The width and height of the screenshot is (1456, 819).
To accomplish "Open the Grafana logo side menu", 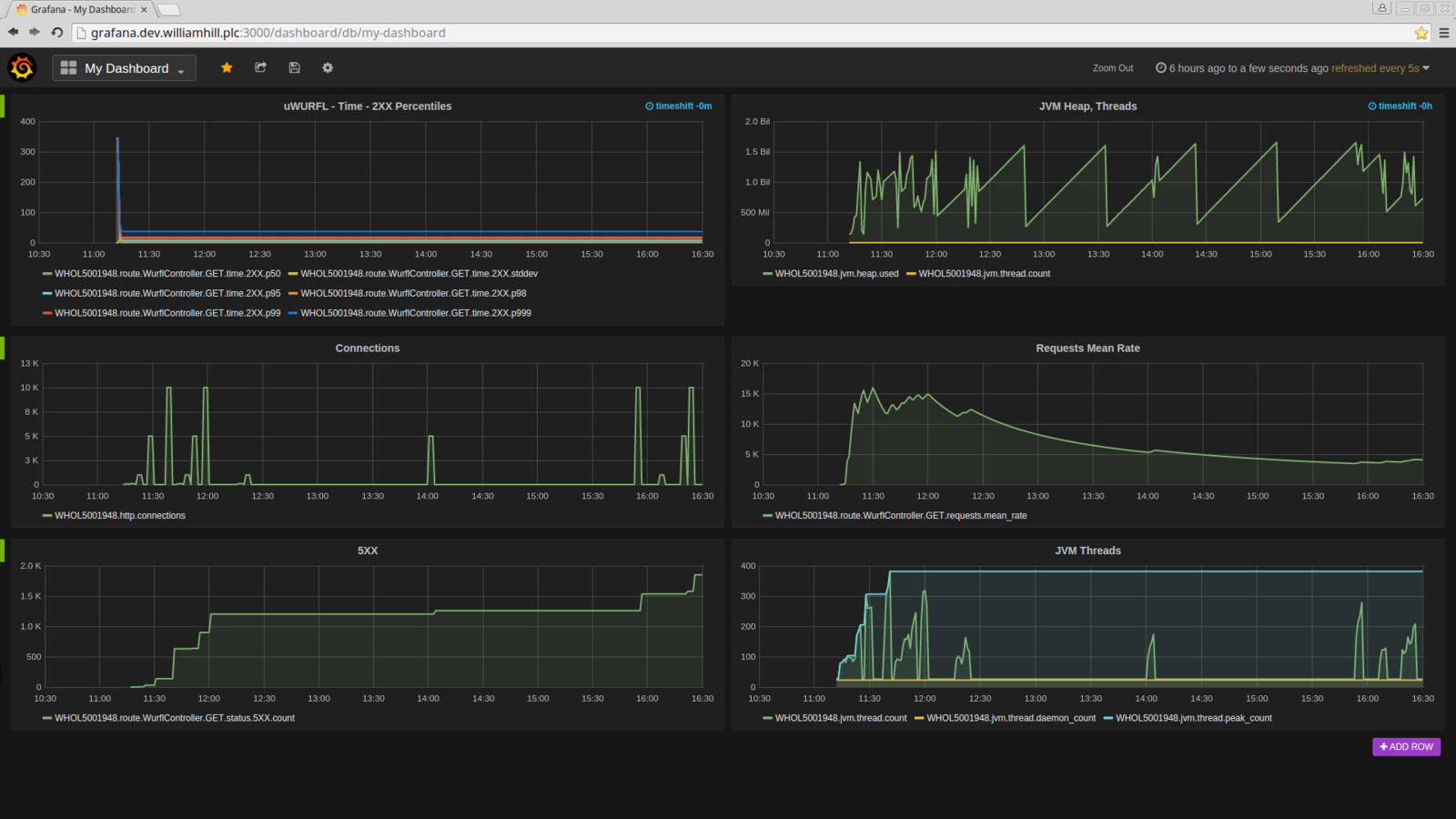I will pos(22,67).
